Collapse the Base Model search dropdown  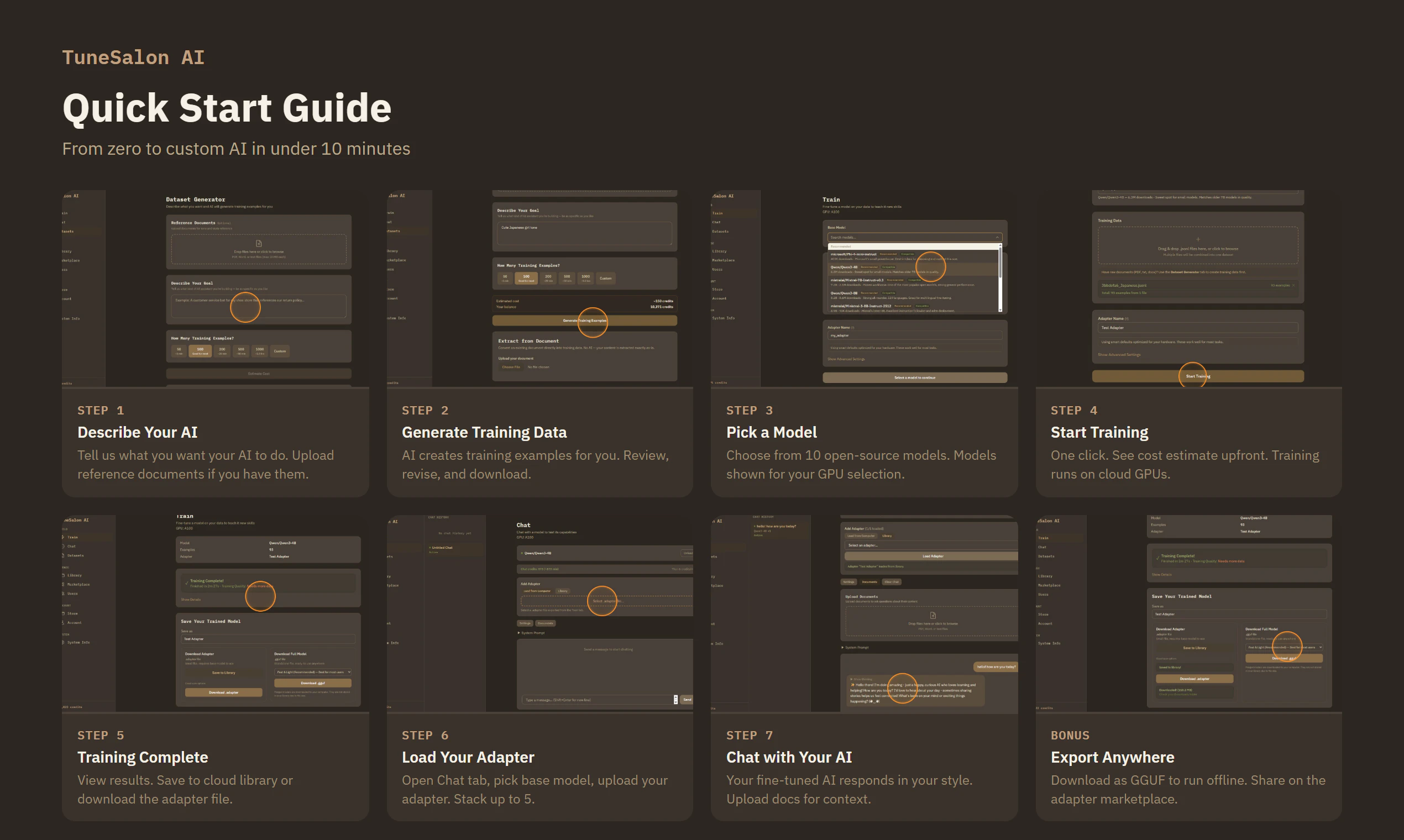pos(998,238)
